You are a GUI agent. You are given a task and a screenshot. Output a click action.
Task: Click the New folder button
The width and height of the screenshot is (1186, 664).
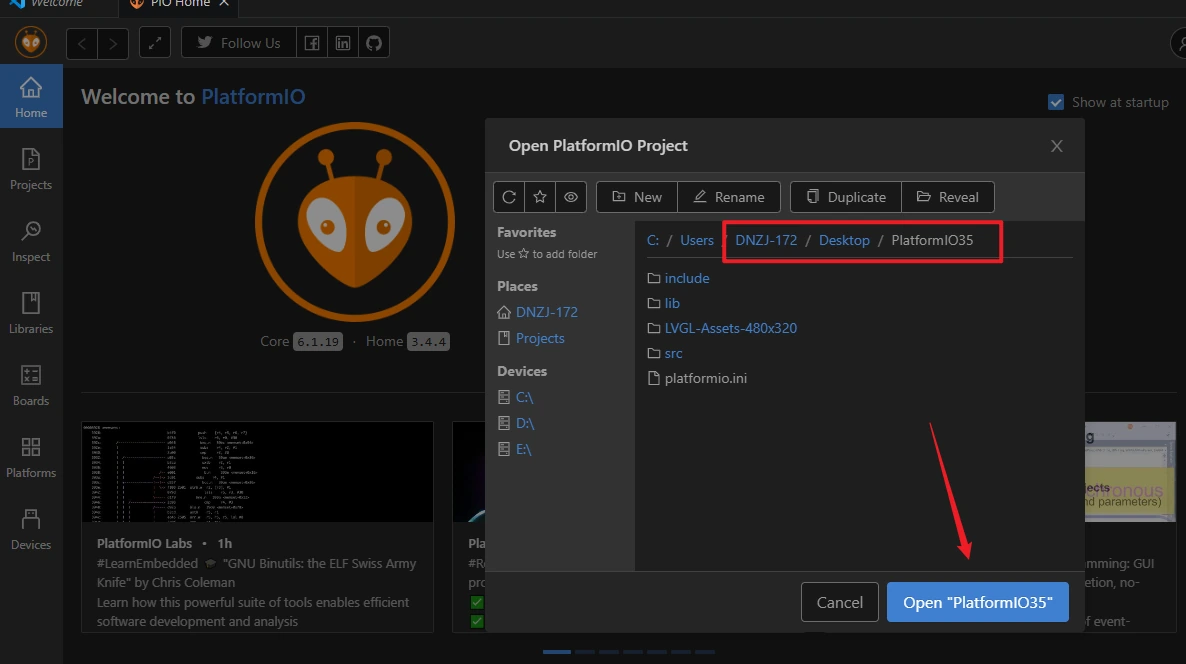pos(637,197)
